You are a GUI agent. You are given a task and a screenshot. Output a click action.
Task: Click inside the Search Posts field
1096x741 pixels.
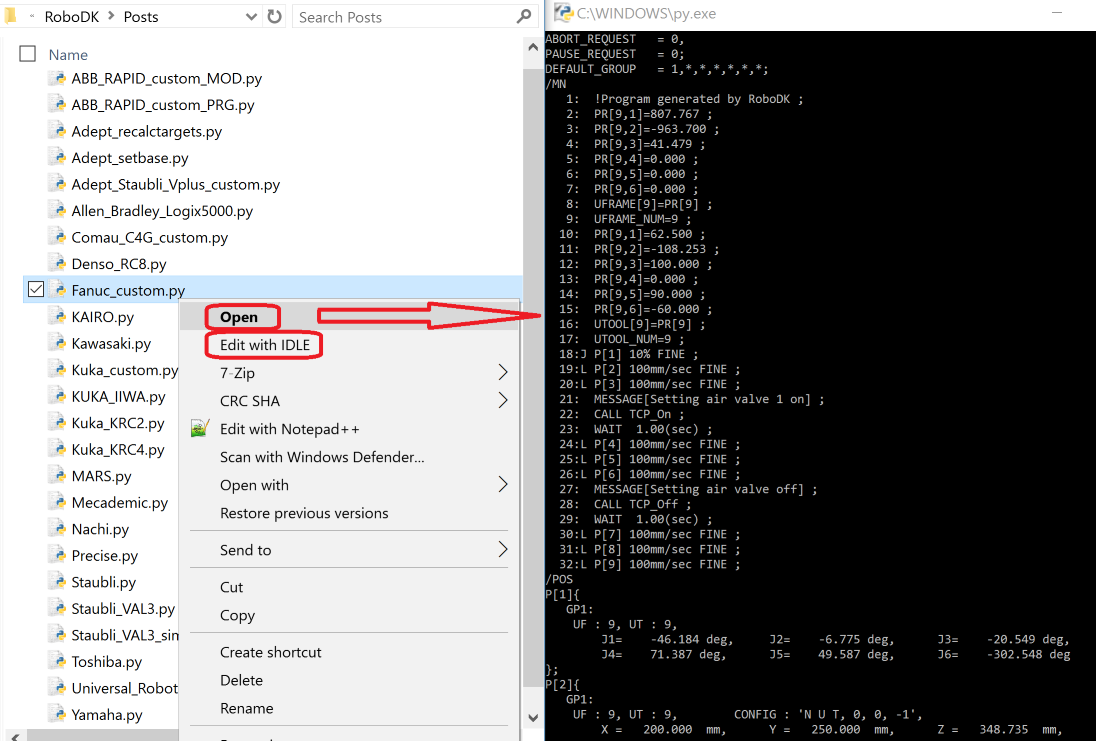400,17
